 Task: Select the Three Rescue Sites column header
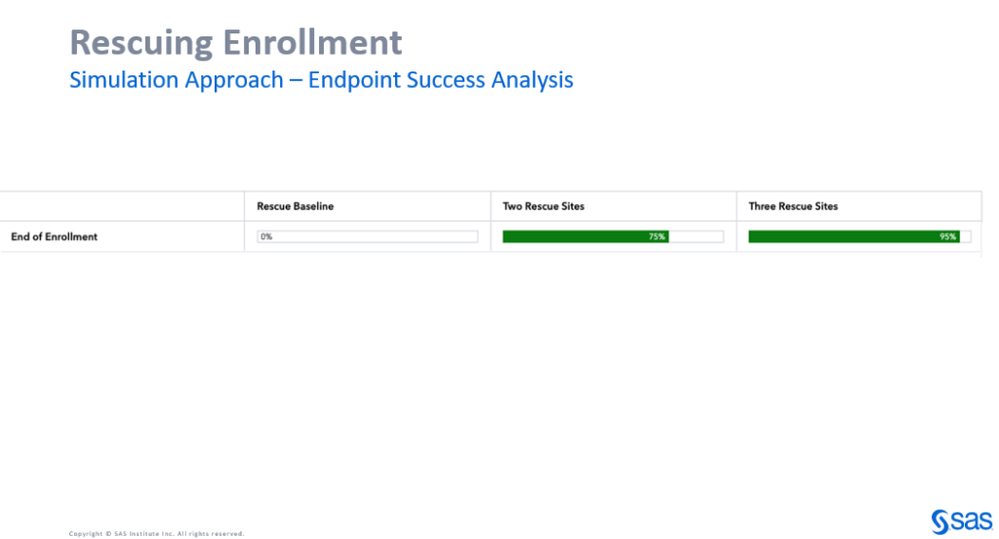793,206
